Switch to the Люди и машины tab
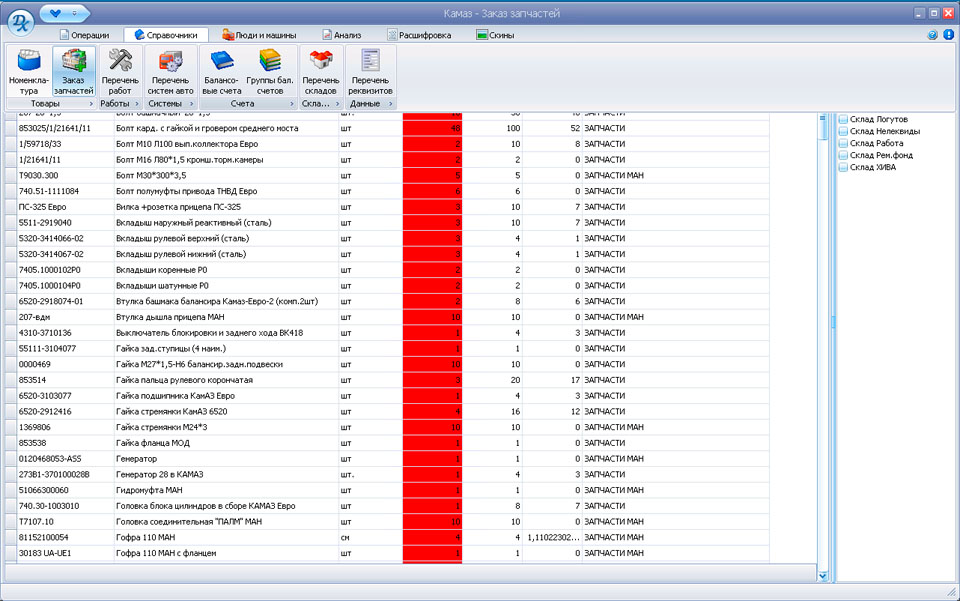Viewport: 960px width, 601px height. coord(259,35)
